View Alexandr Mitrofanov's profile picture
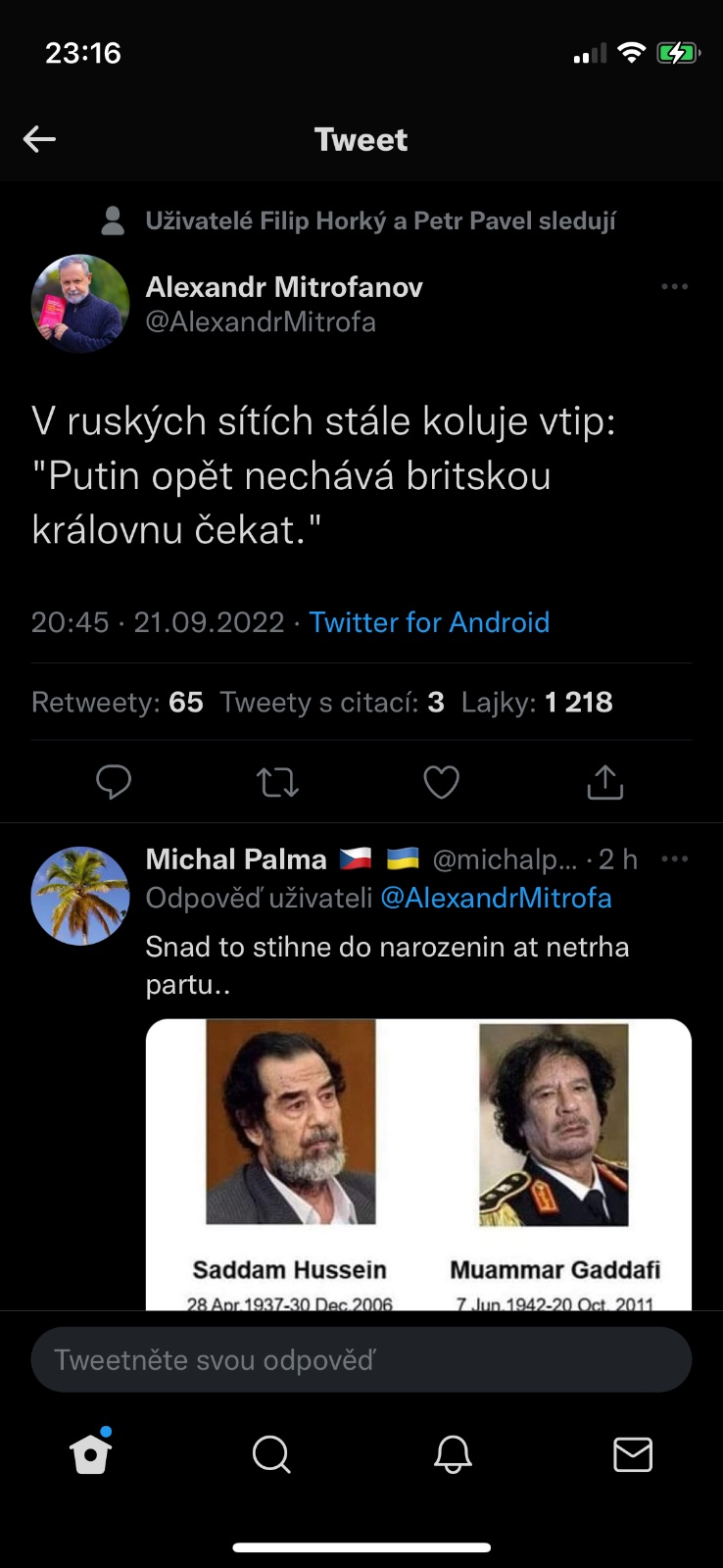This screenshot has height=1568, width=723. [80, 304]
